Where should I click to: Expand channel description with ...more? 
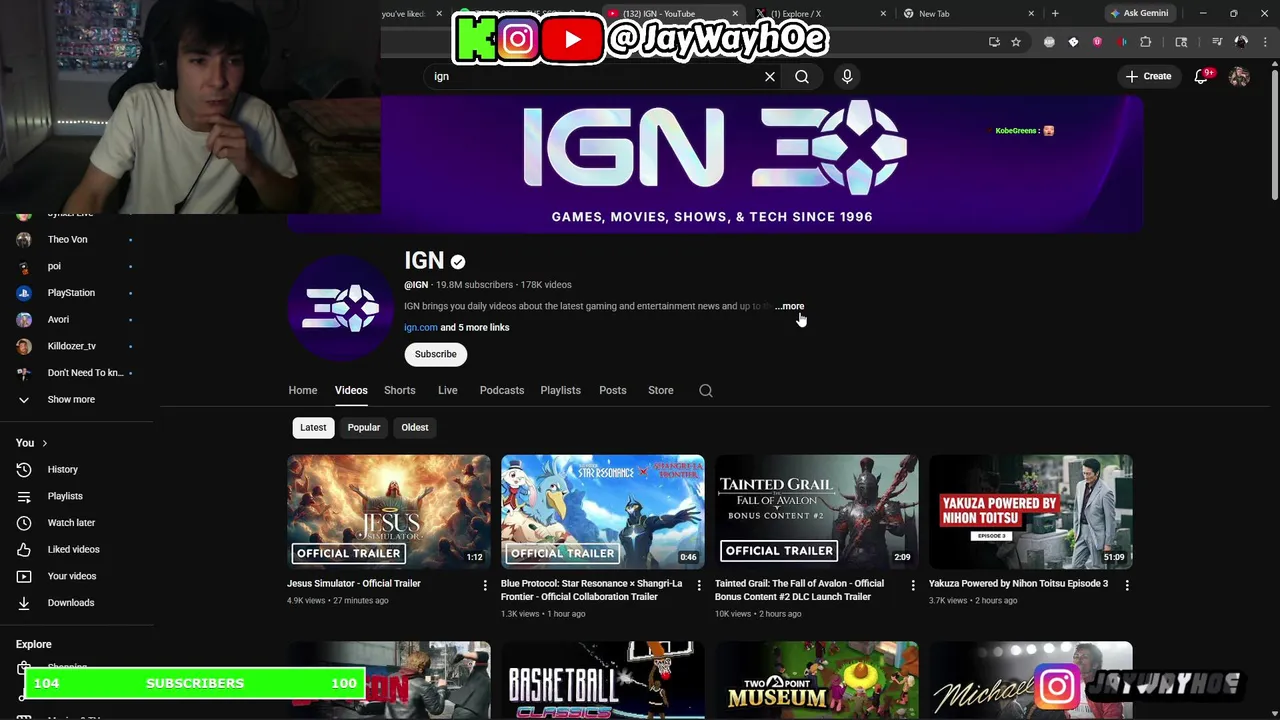point(789,306)
